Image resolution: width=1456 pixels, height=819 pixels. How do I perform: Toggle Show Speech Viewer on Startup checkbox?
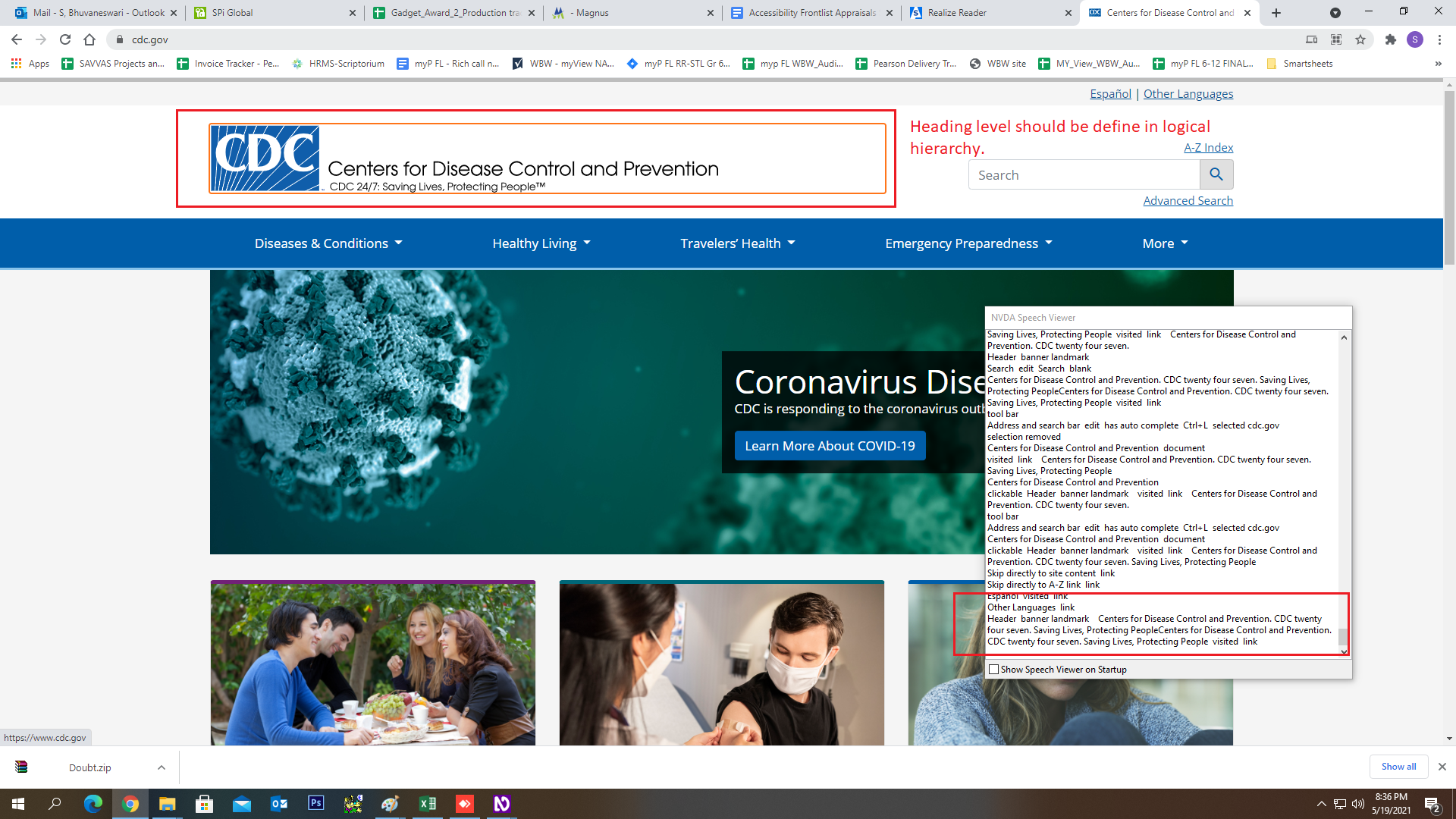click(994, 669)
